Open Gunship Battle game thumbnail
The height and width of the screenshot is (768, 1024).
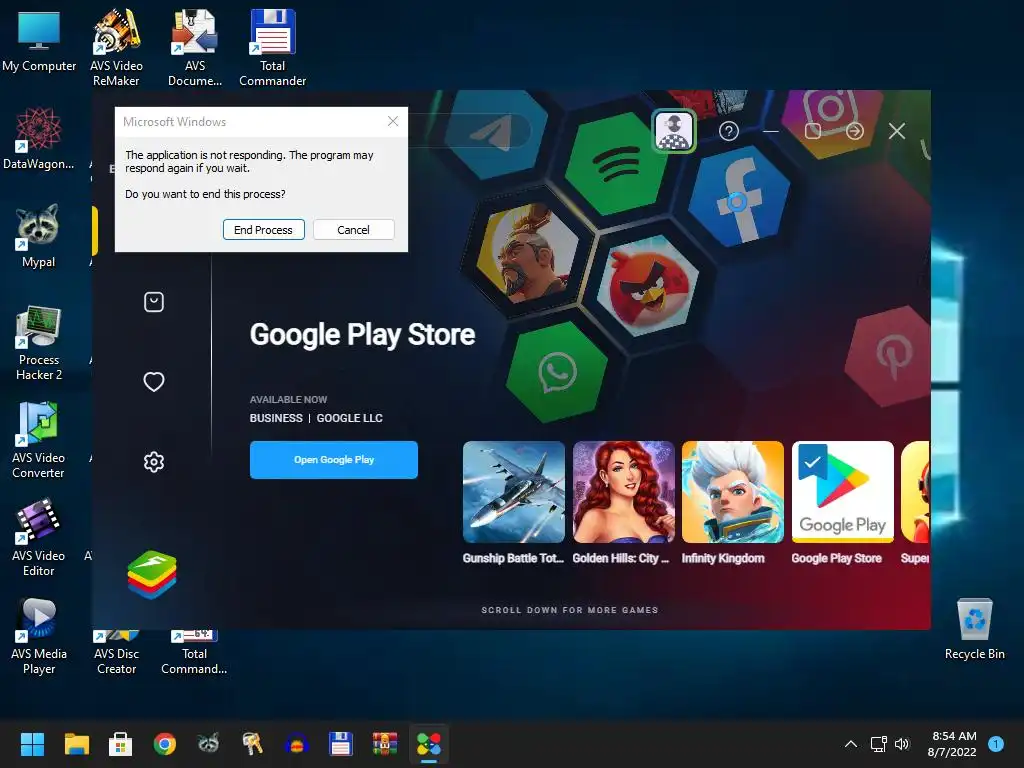coord(513,492)
